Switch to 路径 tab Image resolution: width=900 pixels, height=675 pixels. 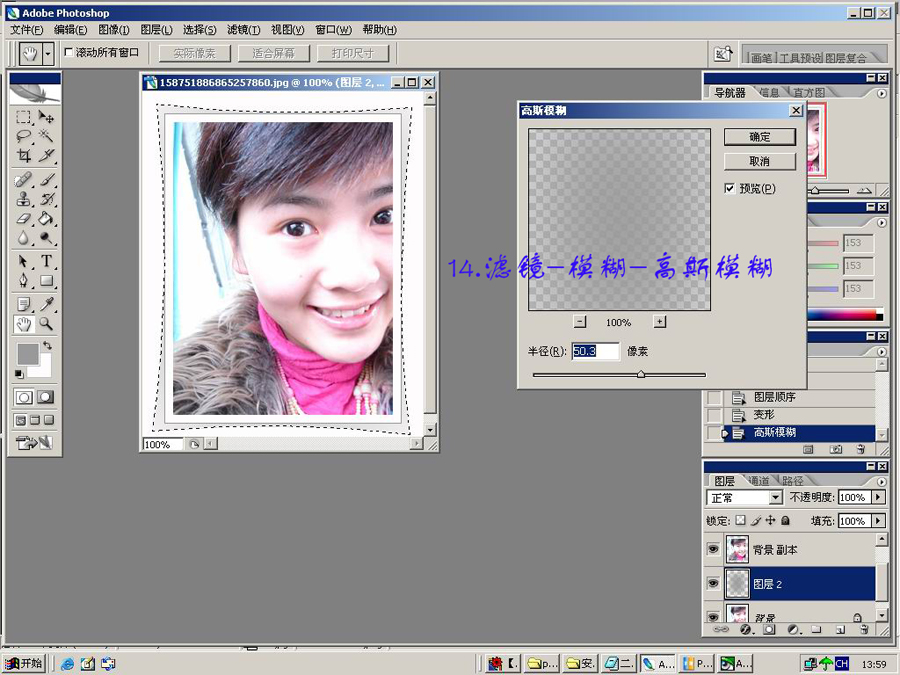[792, 481]
